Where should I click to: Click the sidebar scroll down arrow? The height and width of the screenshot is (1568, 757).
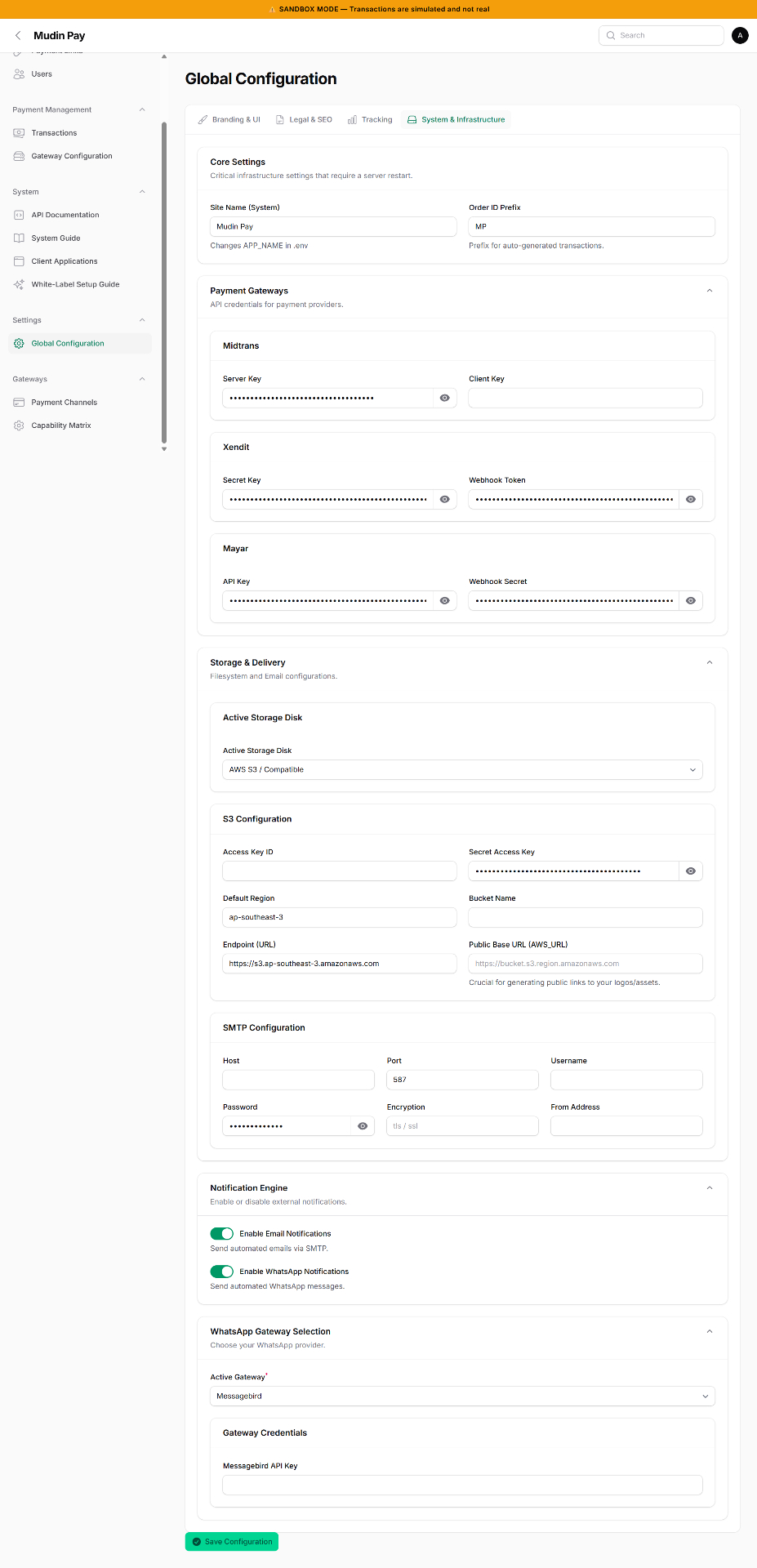coord(164,449)
